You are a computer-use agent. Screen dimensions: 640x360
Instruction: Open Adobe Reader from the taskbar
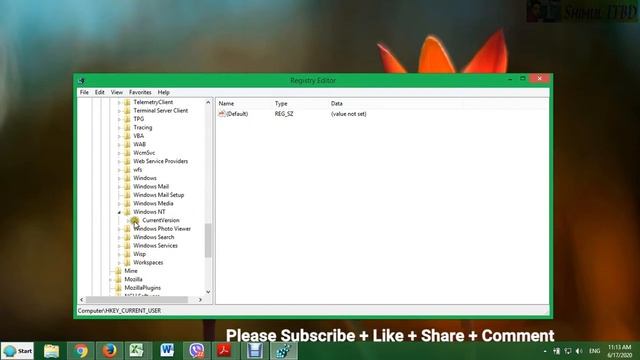224,351
